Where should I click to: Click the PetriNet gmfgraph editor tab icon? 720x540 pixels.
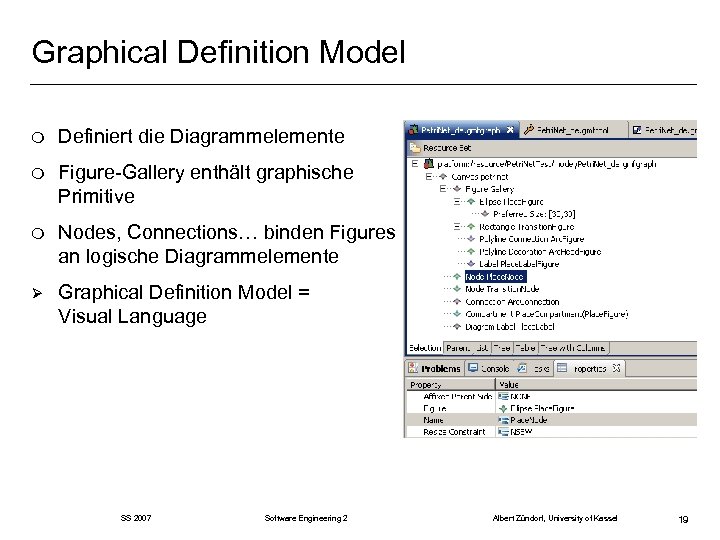(x=413, y=130)
